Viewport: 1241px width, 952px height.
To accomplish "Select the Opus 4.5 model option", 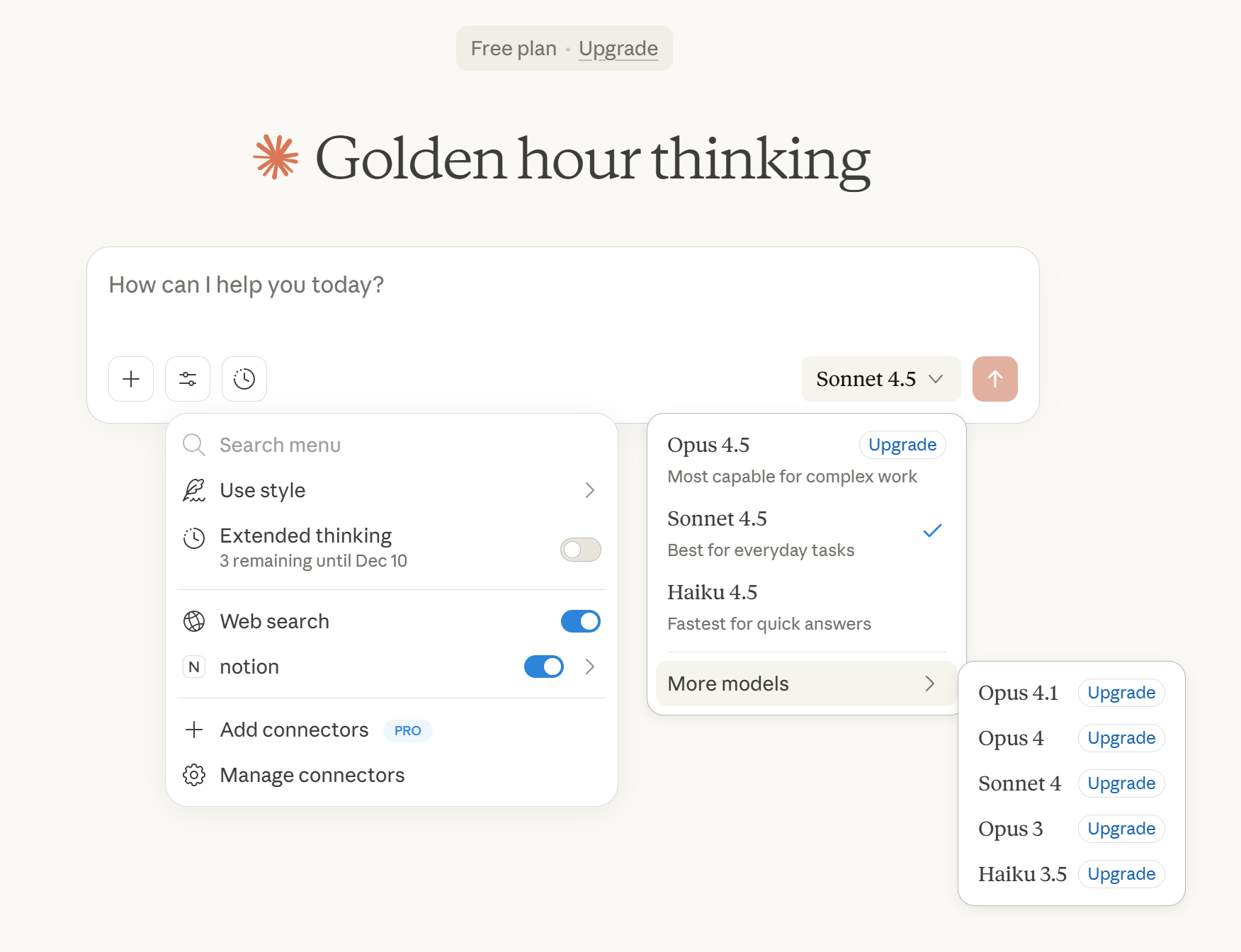I will click(x=807, y=459).
